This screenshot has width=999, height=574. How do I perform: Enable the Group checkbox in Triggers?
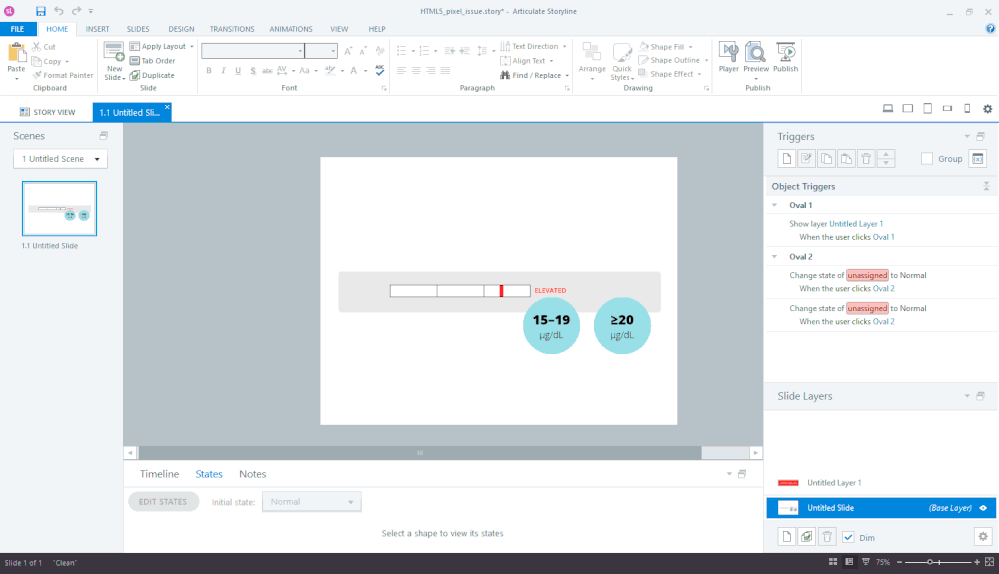(x=927, y=159)
